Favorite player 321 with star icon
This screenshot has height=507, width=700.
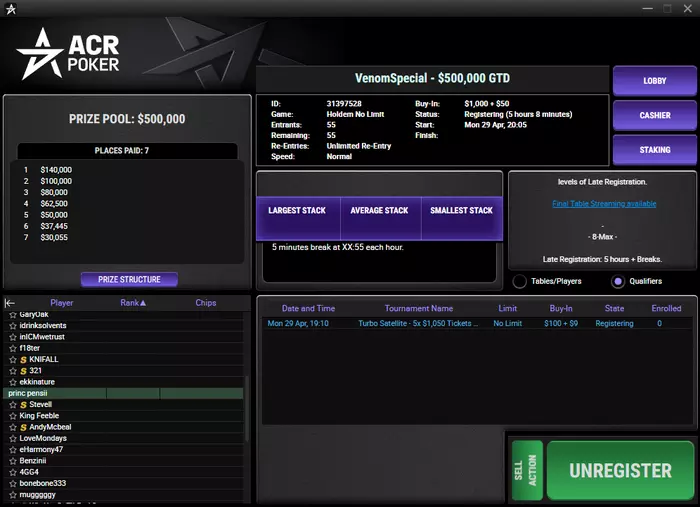pyautogui.click(x=13, y=371)
